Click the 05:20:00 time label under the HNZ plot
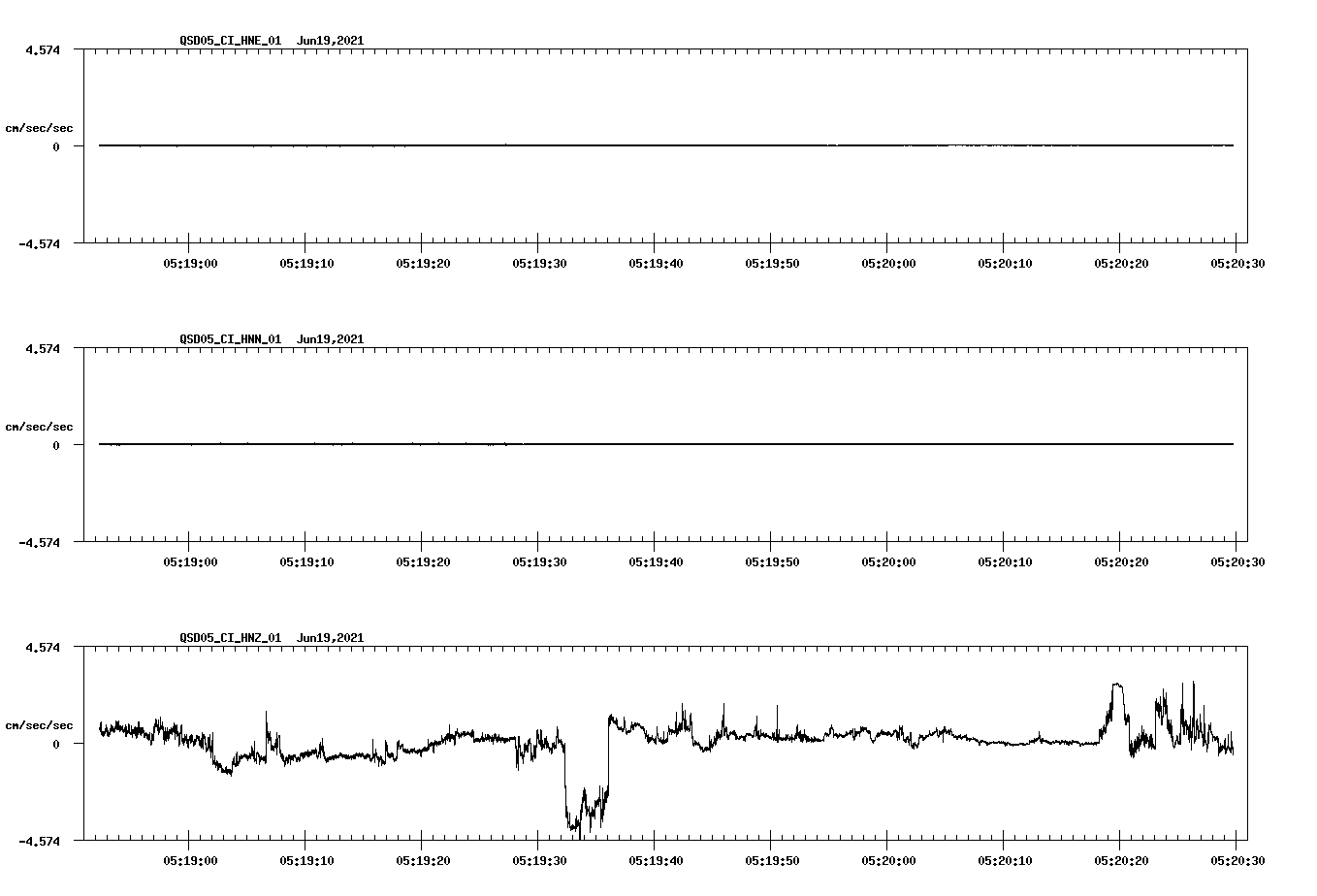 point(888,861)
